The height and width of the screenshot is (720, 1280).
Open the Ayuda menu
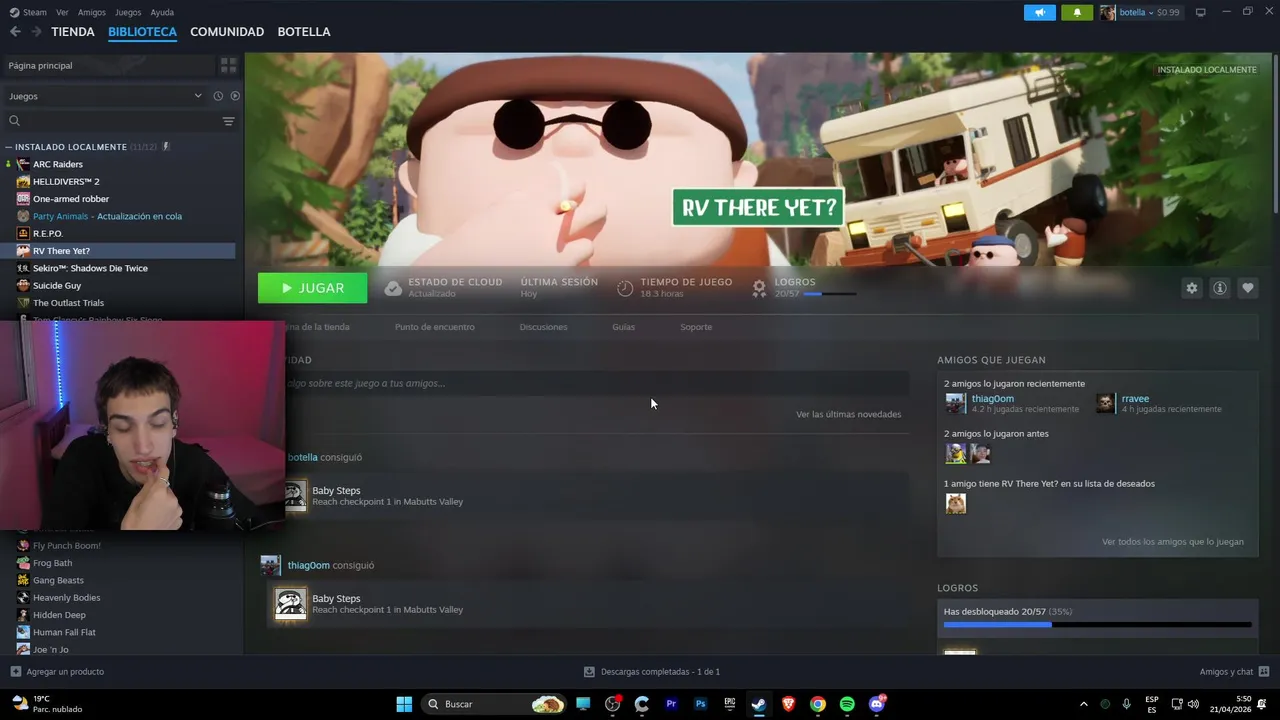162,12
